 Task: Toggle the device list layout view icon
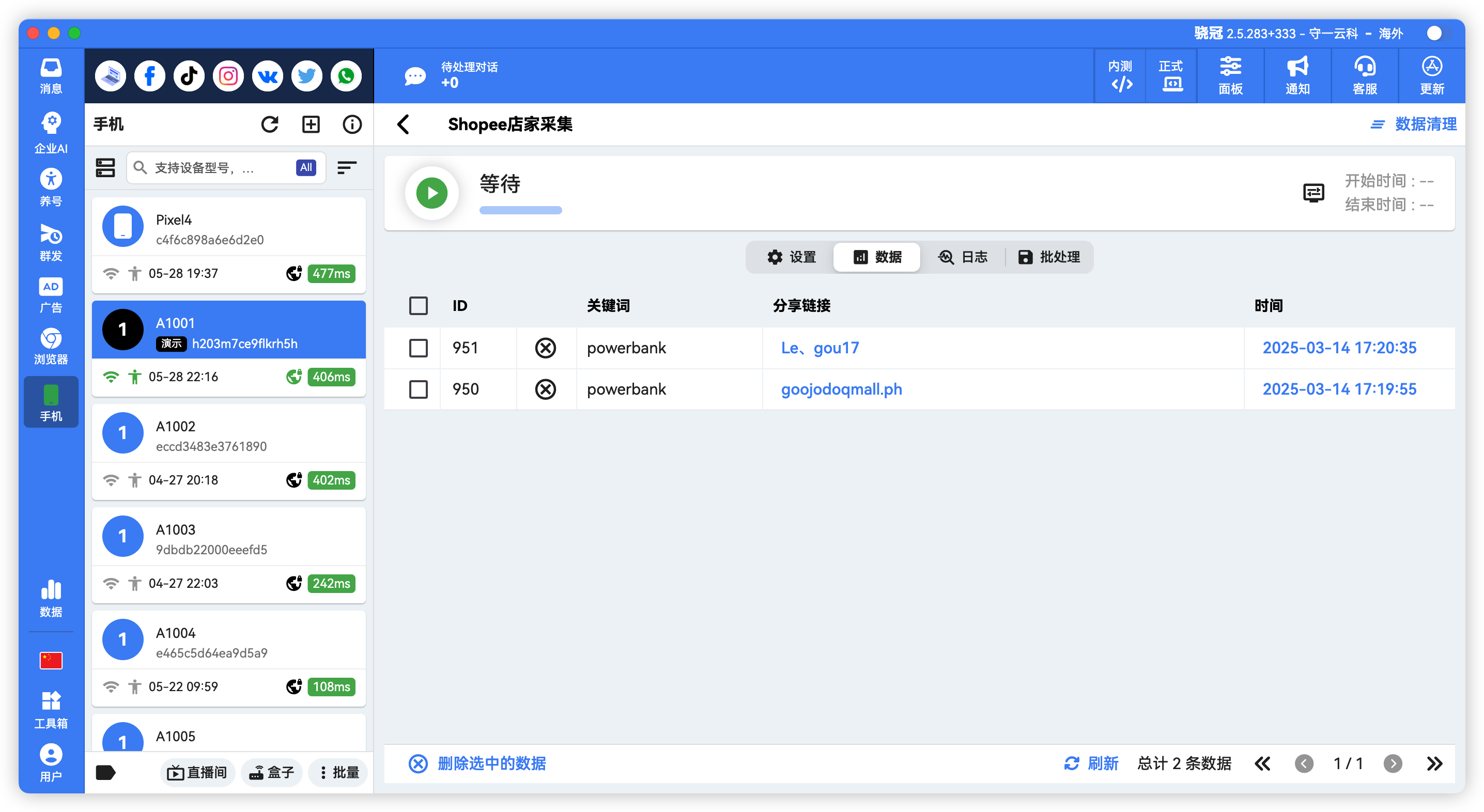[105, 167]
